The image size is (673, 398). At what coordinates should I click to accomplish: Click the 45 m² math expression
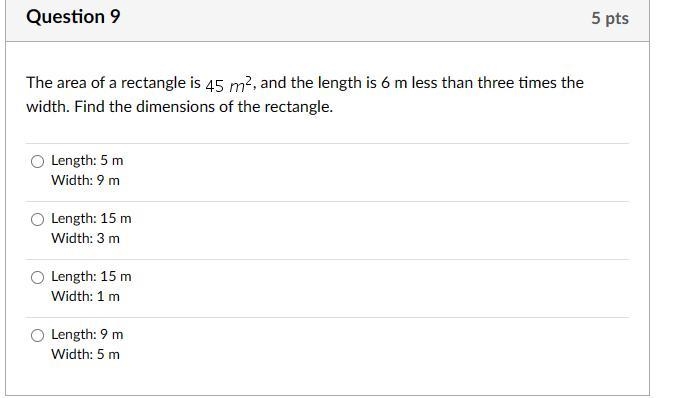tap(230, 84)
